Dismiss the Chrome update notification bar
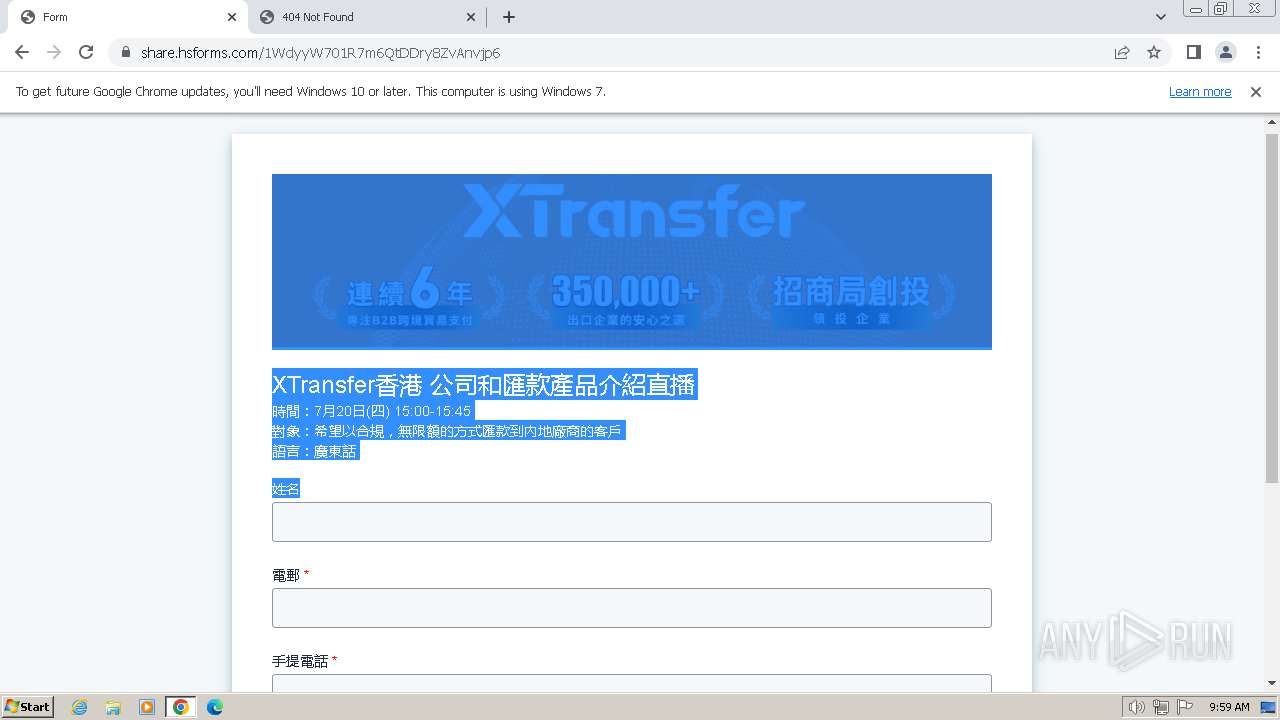Screen dimensions: 1280x720 click(x=1256, y=92)
